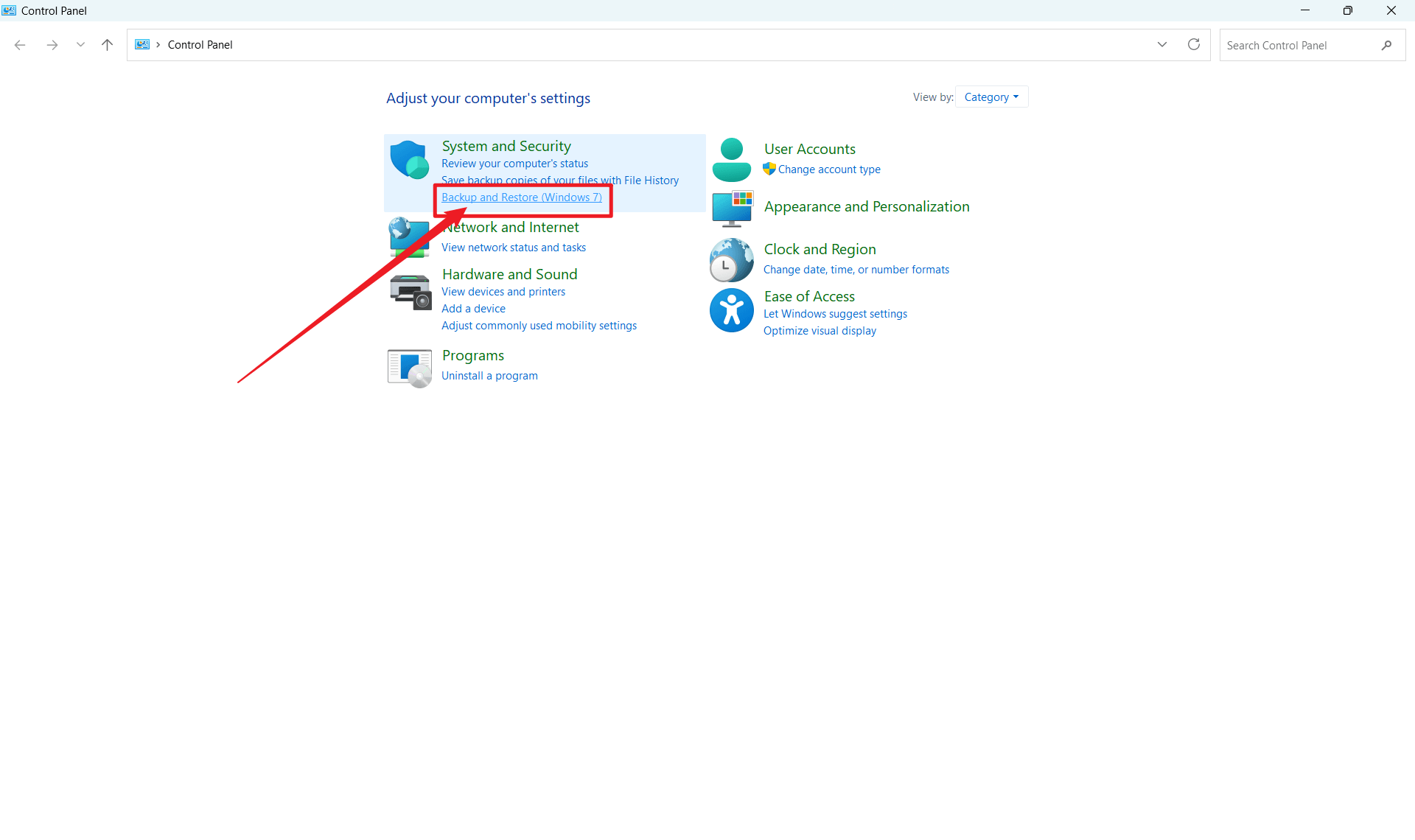This screenshot has height=840, width=1415.
Task: Open System and Security shield icon
Action: coord(410,159)
